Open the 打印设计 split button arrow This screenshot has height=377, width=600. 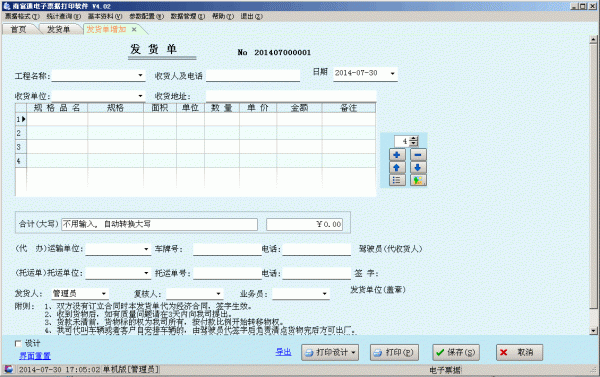click(x=353, y=353)
